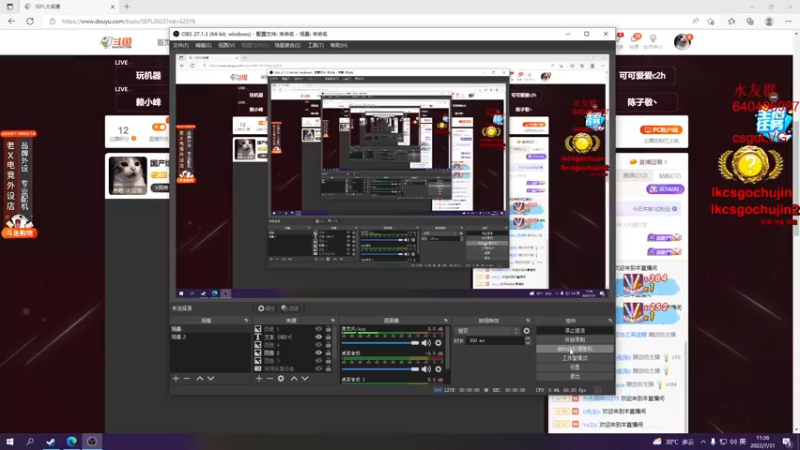Screen dimensions: 800x450
Task: Click the Start Recording button
Action: click(574, 340)
